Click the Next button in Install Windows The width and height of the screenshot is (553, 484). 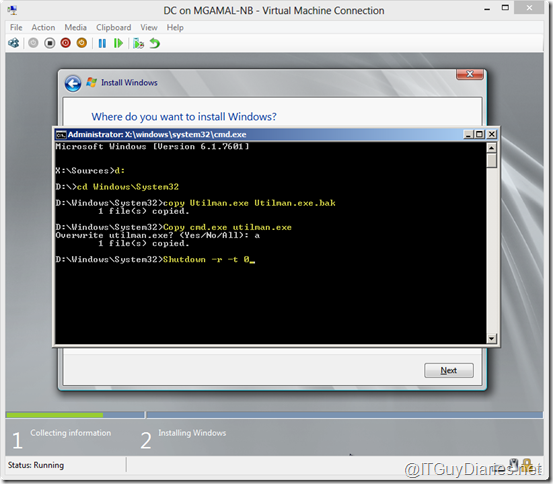449,370
